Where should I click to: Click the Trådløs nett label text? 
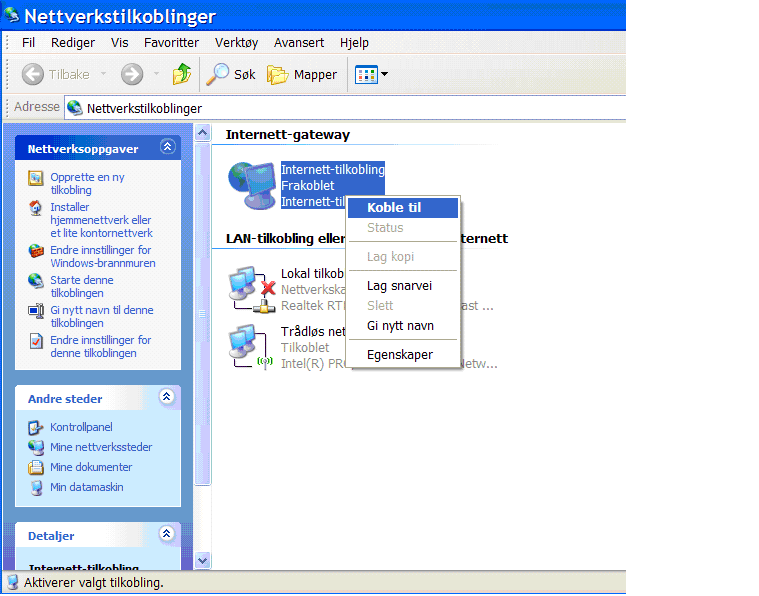tap(313, 332)
